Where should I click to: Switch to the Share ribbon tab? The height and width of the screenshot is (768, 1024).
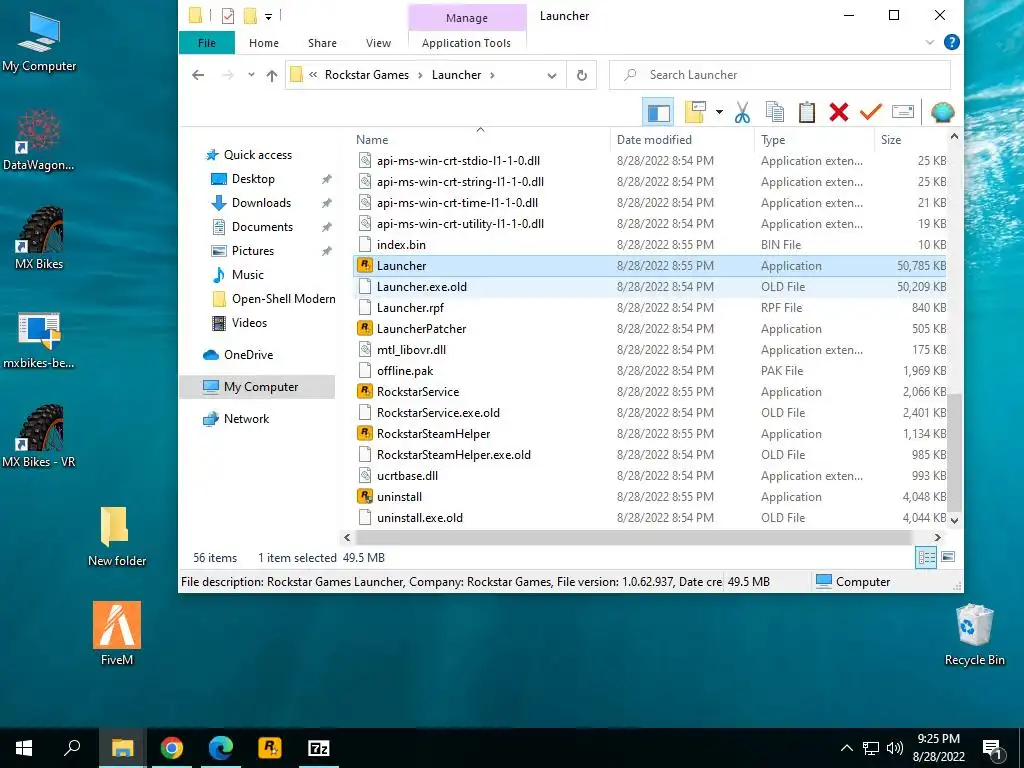tap(322, 43)
